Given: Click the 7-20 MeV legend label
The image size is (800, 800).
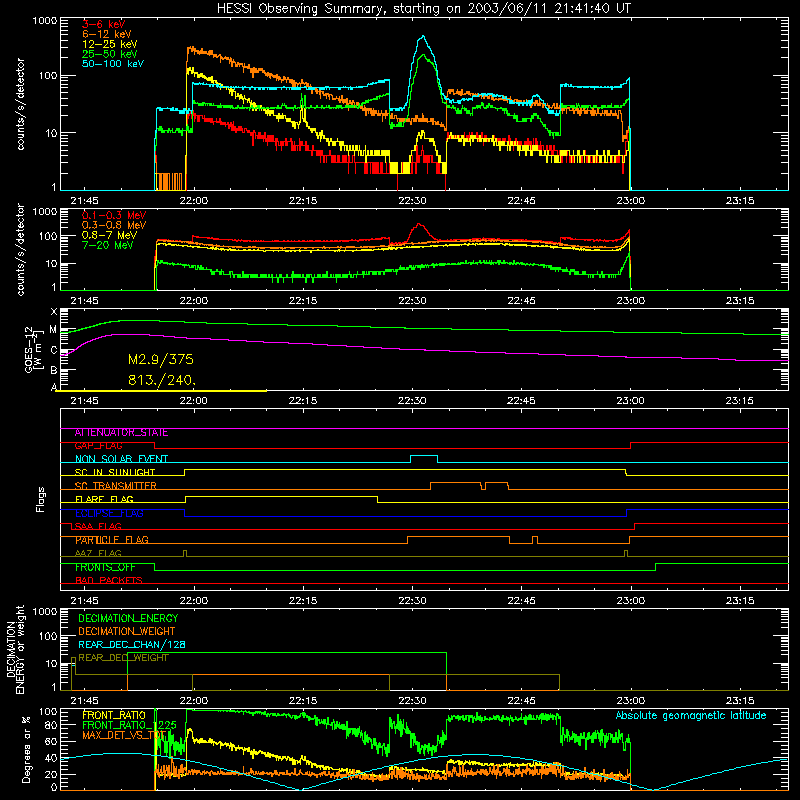Looking at the screenshot, I should [x=107, y=245].
